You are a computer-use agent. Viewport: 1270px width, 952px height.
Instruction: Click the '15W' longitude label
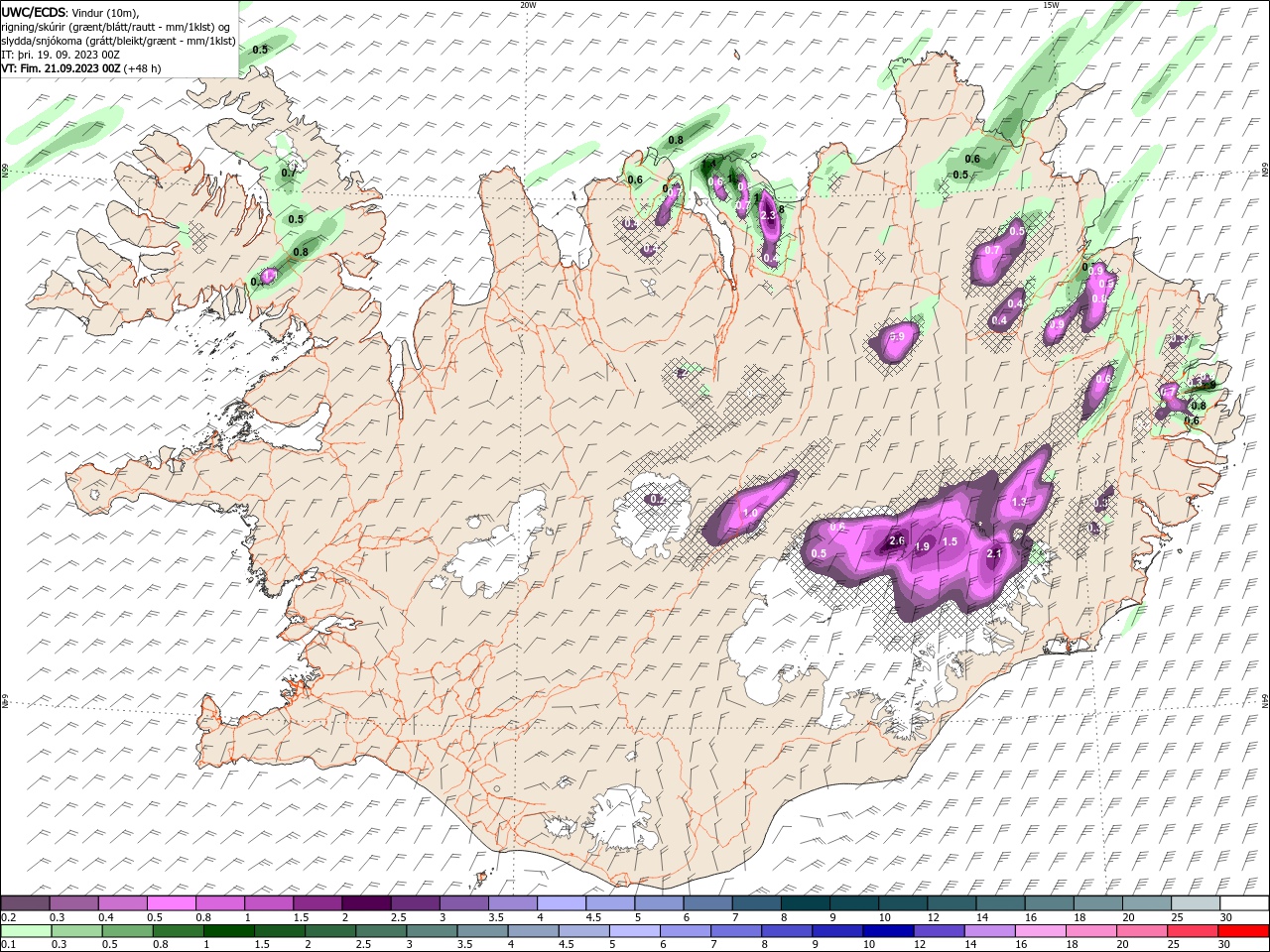coord(1051,5)
